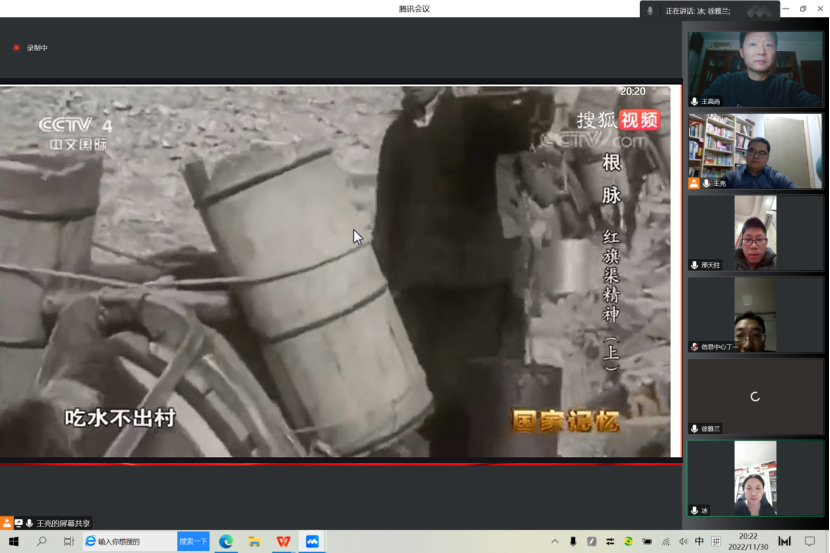Click the microphone tray icon

point(573,541)
